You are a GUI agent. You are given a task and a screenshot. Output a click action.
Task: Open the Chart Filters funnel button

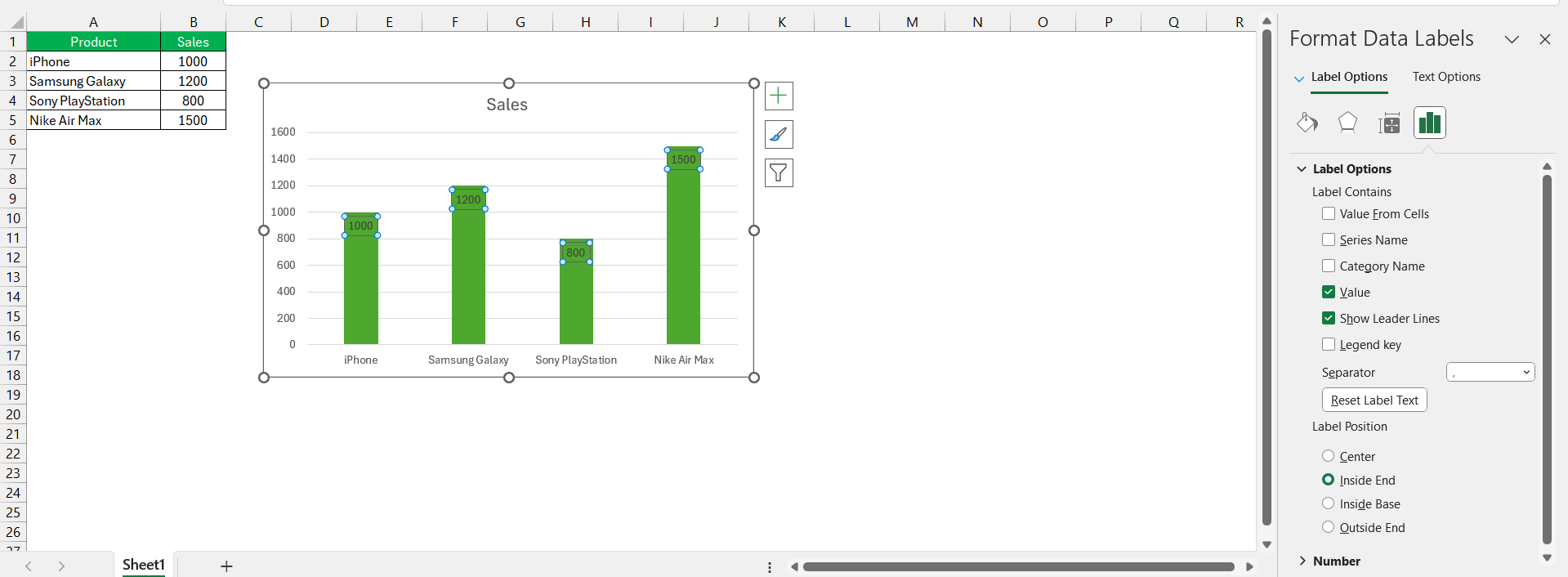click(x=779, y=172)
